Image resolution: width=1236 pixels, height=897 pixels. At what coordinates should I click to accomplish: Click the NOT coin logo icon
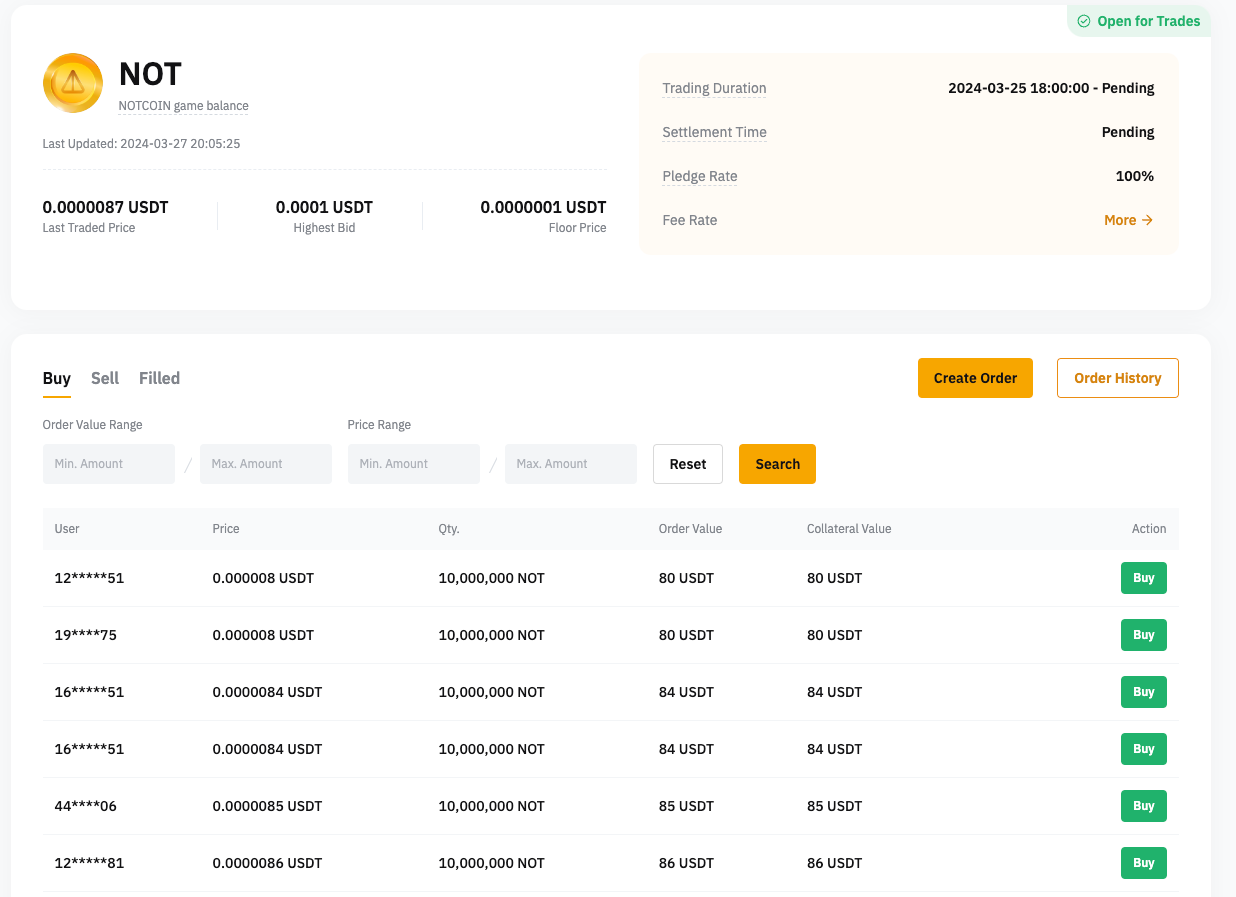pyautogui.click(x=71, y=83)
